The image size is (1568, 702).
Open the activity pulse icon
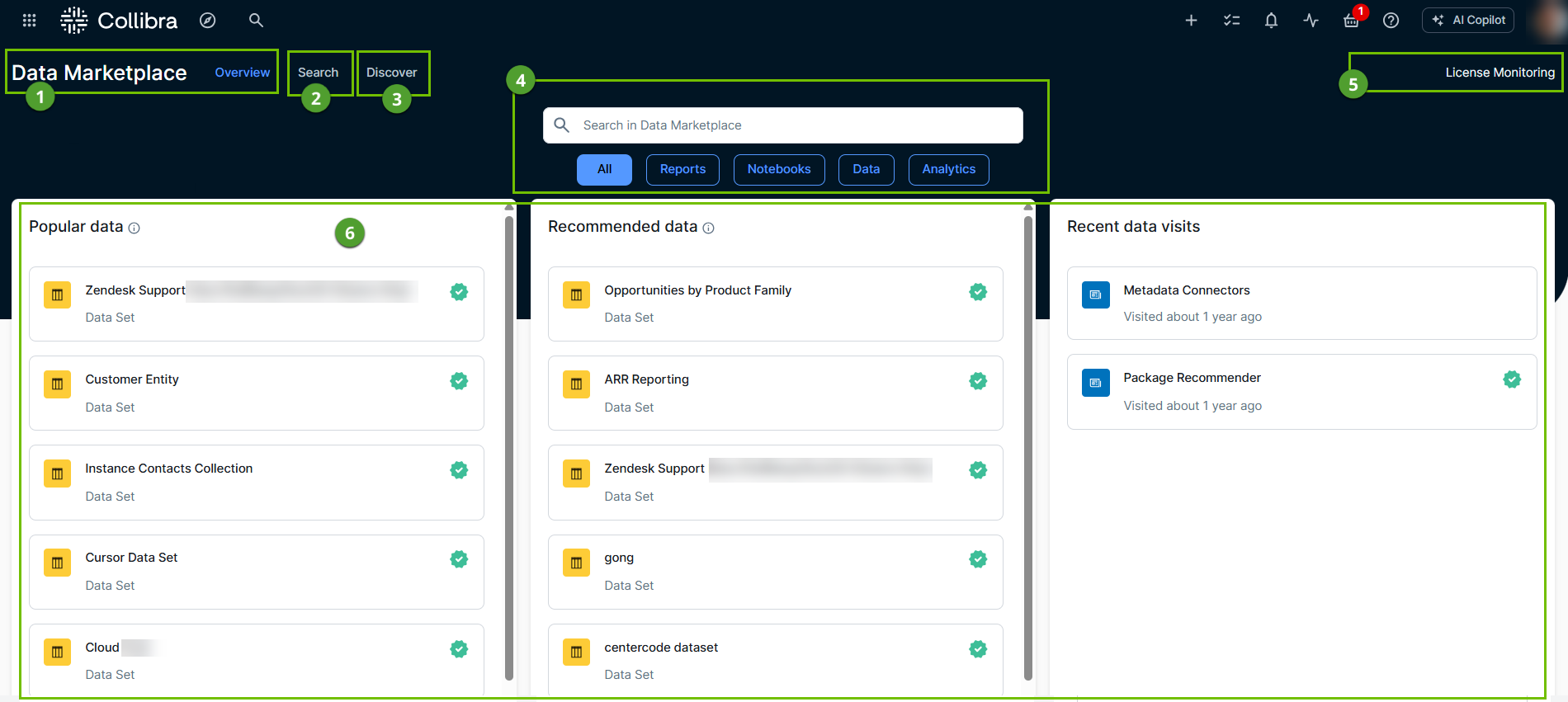click(1311, 20)
